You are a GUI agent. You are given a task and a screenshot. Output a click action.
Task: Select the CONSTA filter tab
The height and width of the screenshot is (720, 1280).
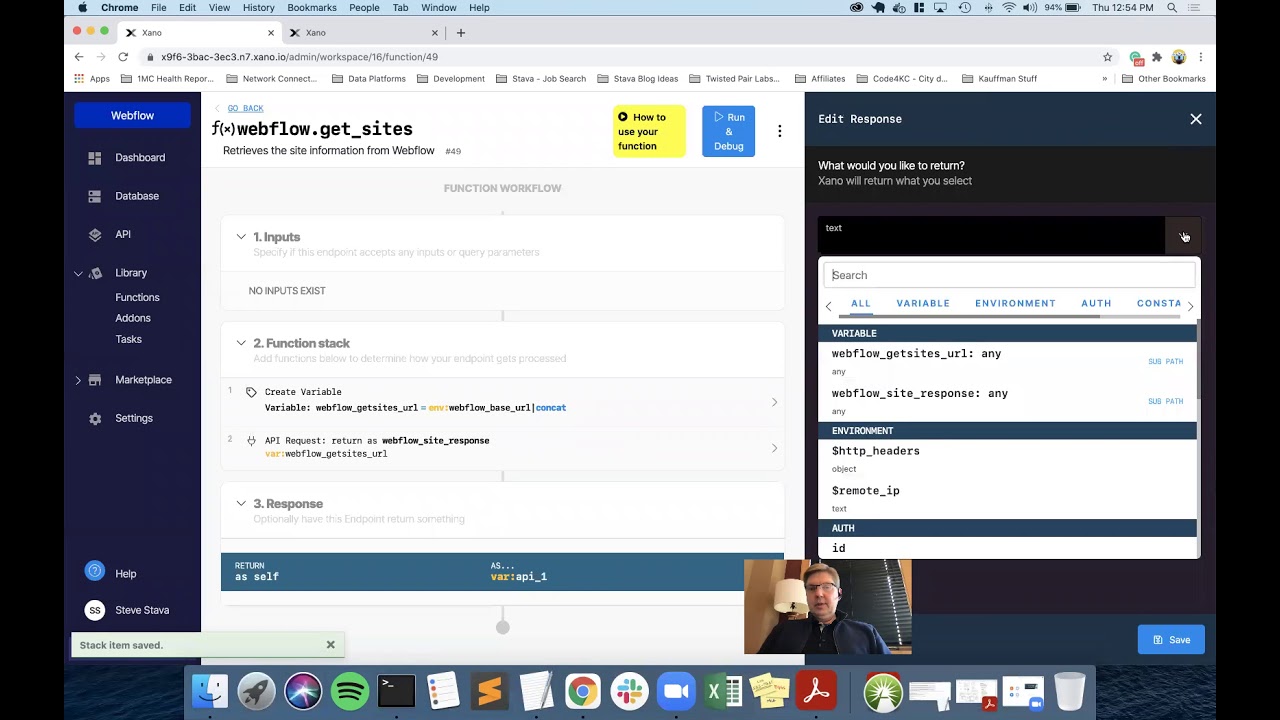click(1159, 303)
